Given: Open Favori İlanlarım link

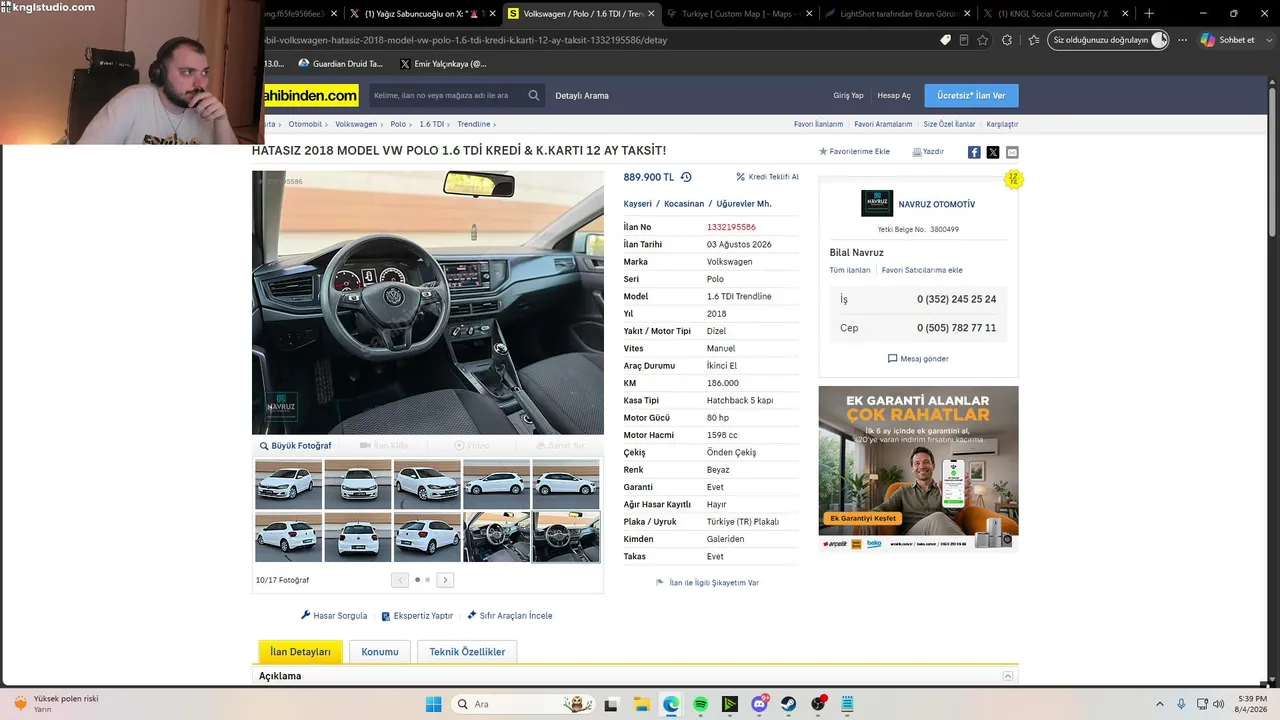Looking at the screenshot, I should click(819, 124).
